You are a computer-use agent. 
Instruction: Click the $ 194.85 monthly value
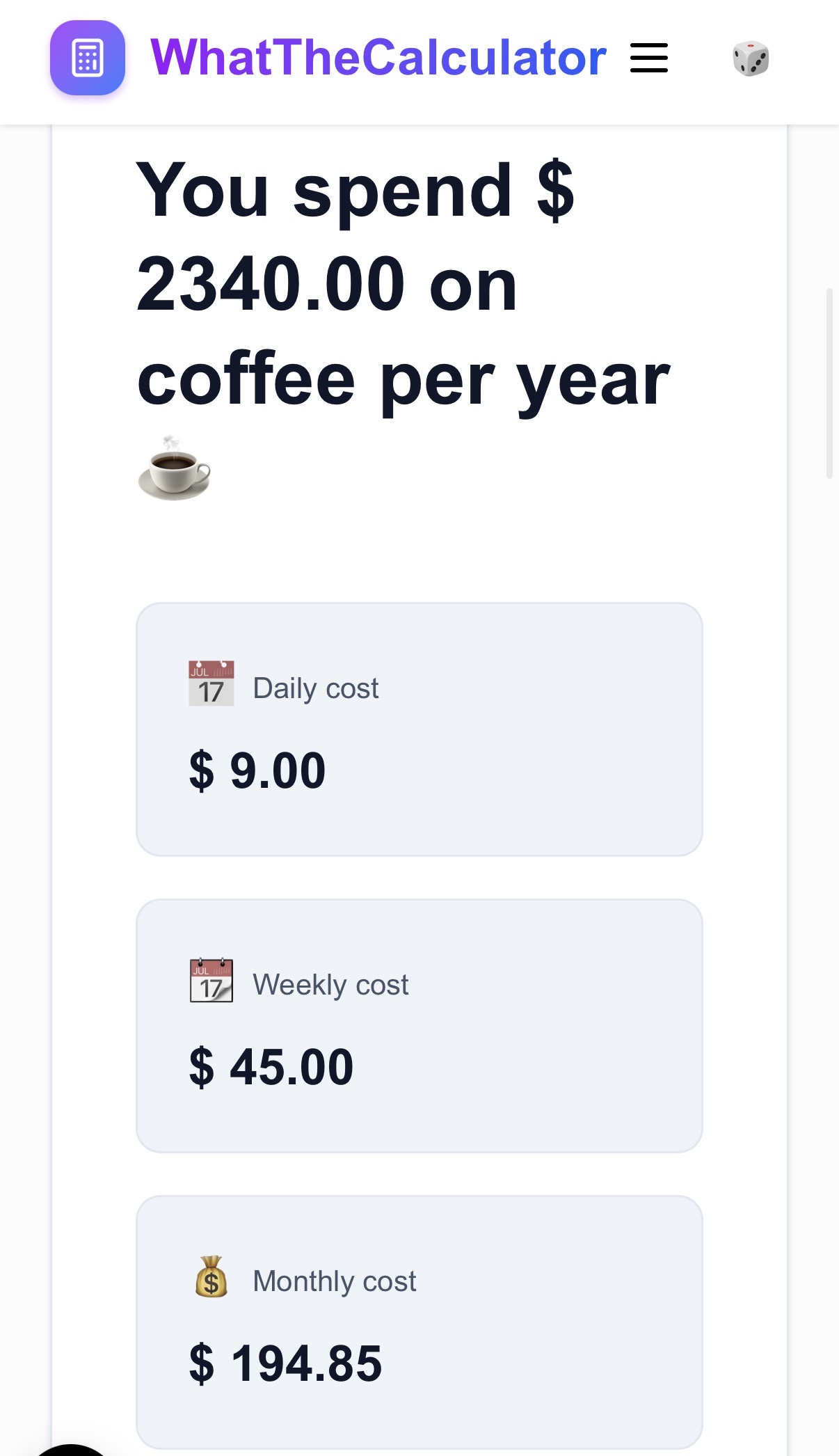[x=287, y=1363]
